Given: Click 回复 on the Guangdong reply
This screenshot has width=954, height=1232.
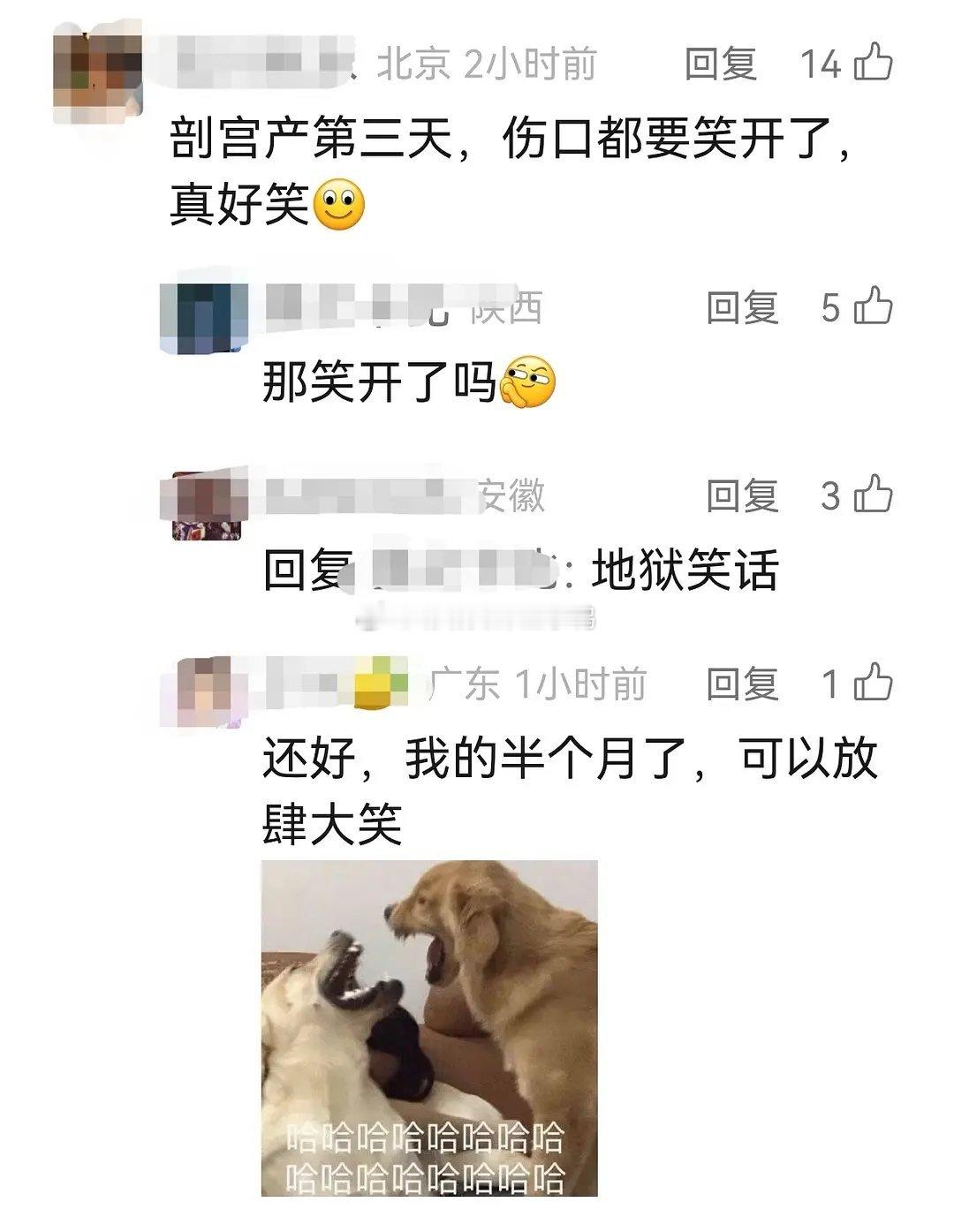Looking at the screenshot, I should (x=742, y=684).
